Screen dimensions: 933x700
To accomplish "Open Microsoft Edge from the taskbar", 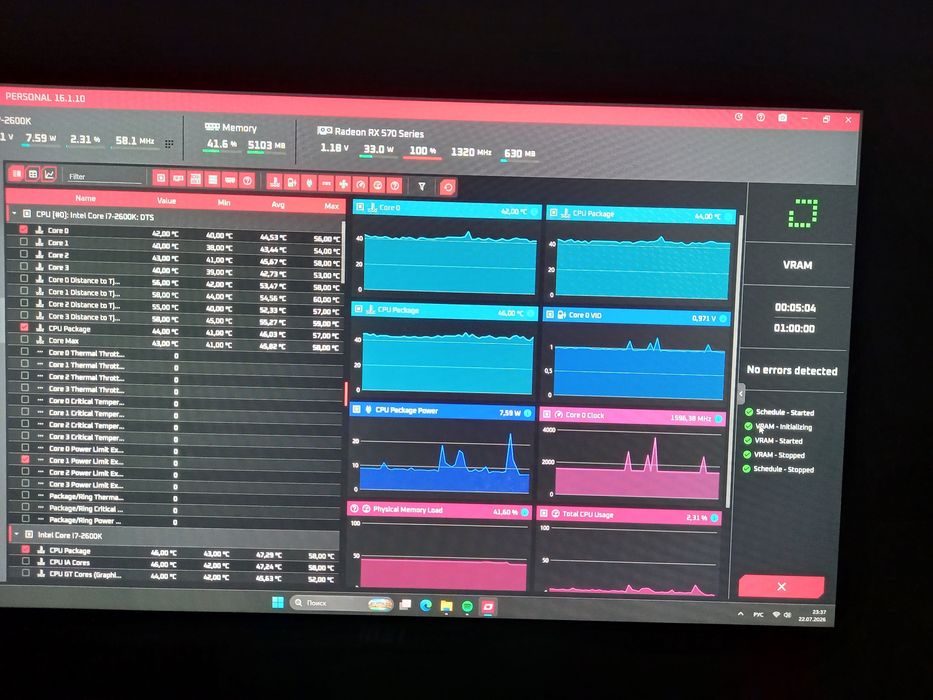I will [425, 606].
